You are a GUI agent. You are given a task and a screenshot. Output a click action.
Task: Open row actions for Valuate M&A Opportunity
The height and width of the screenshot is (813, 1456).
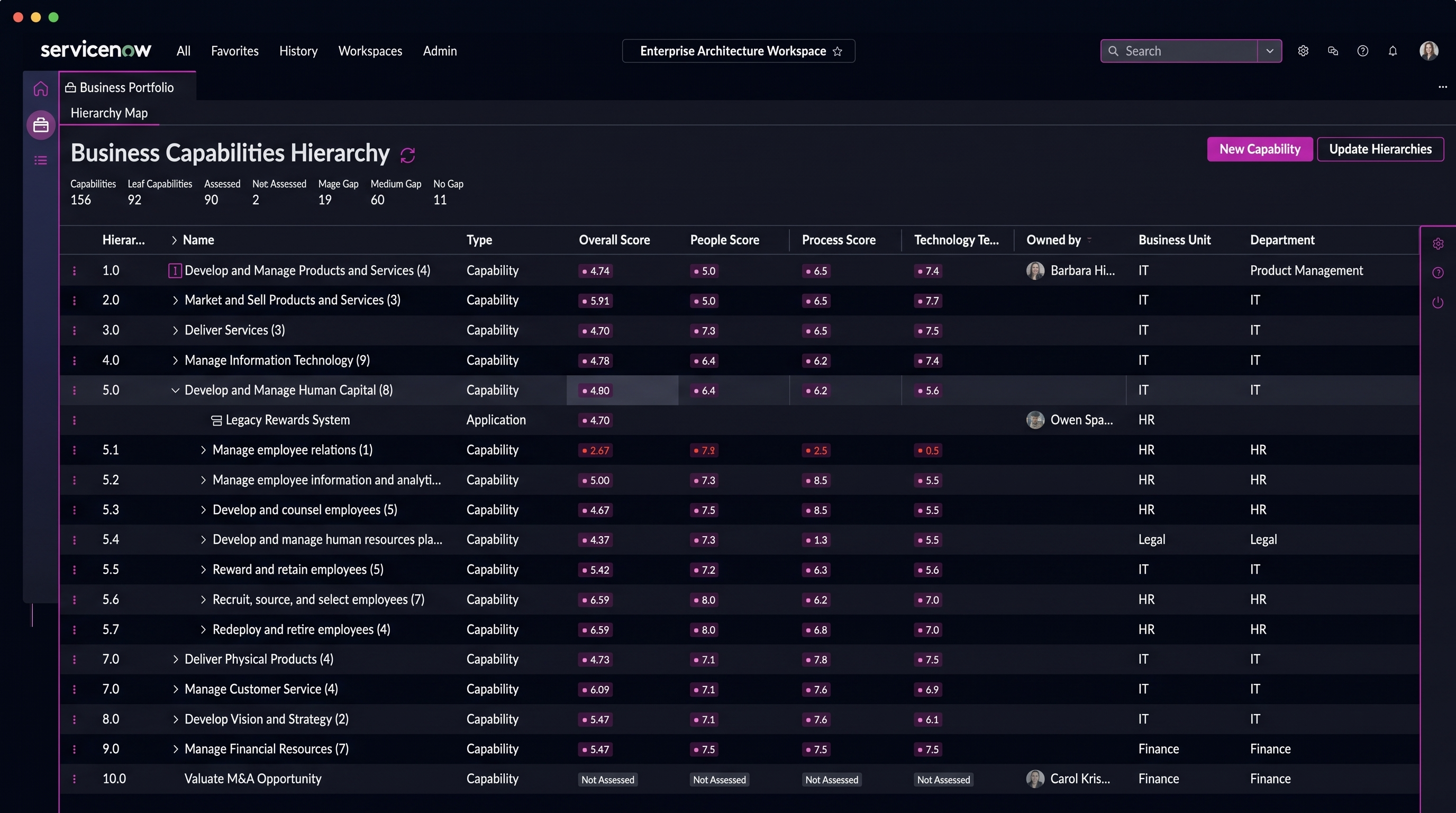pos(74,779)
